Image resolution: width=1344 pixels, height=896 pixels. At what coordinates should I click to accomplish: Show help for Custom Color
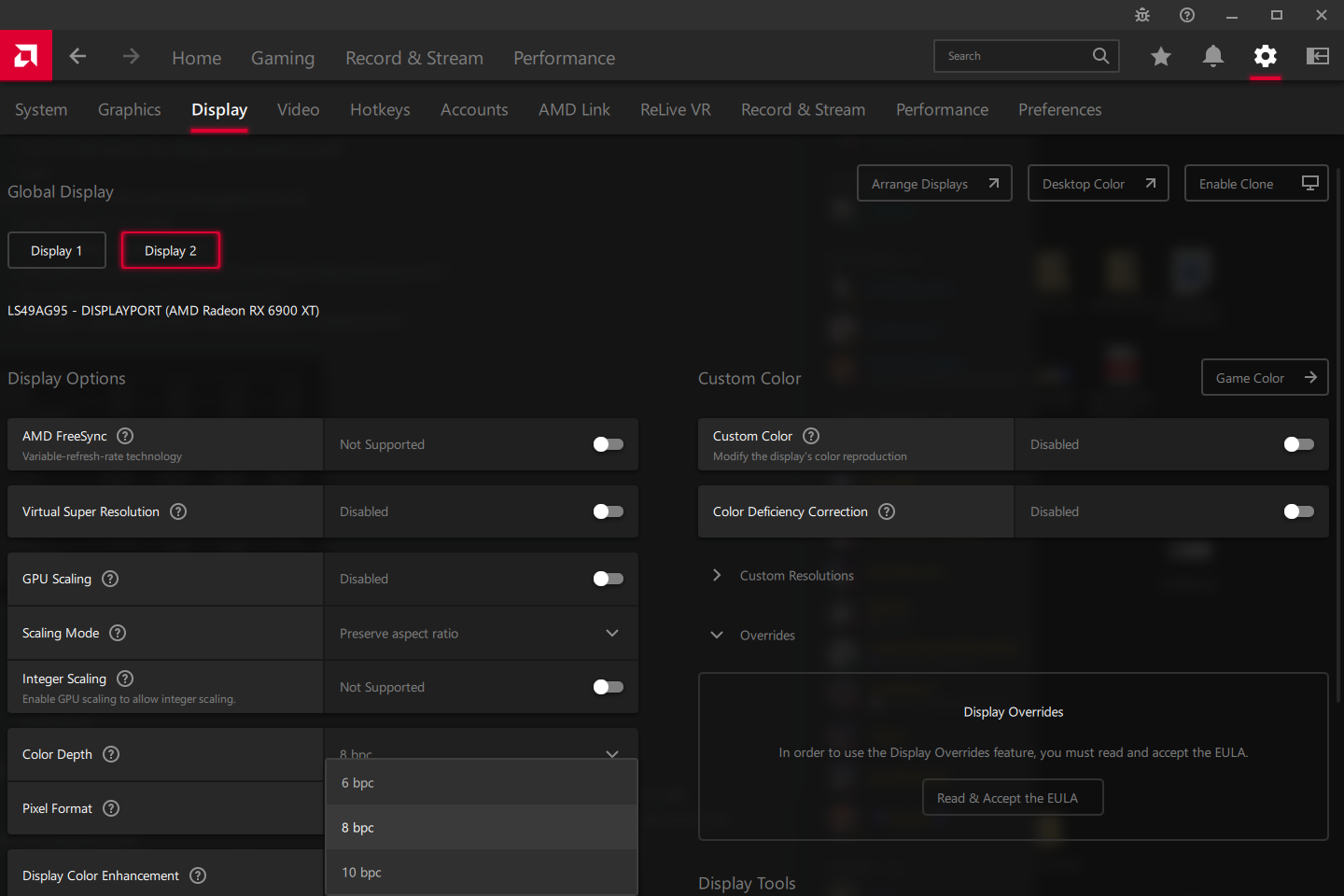pos(811,436)
